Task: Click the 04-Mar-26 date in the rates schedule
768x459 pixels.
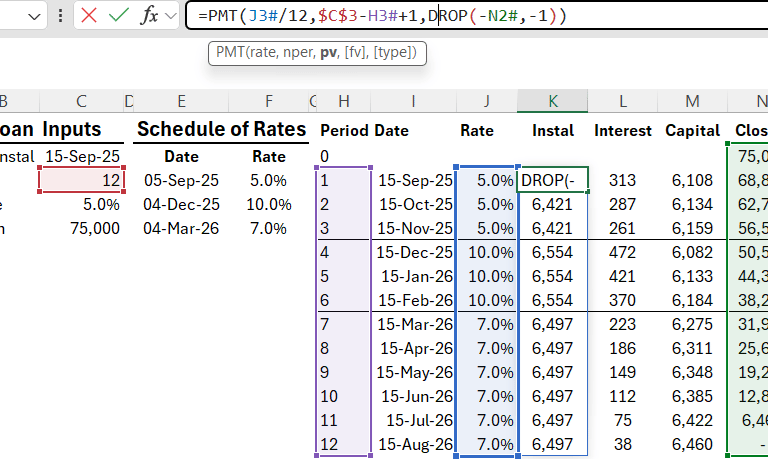Action: (181, 228)
